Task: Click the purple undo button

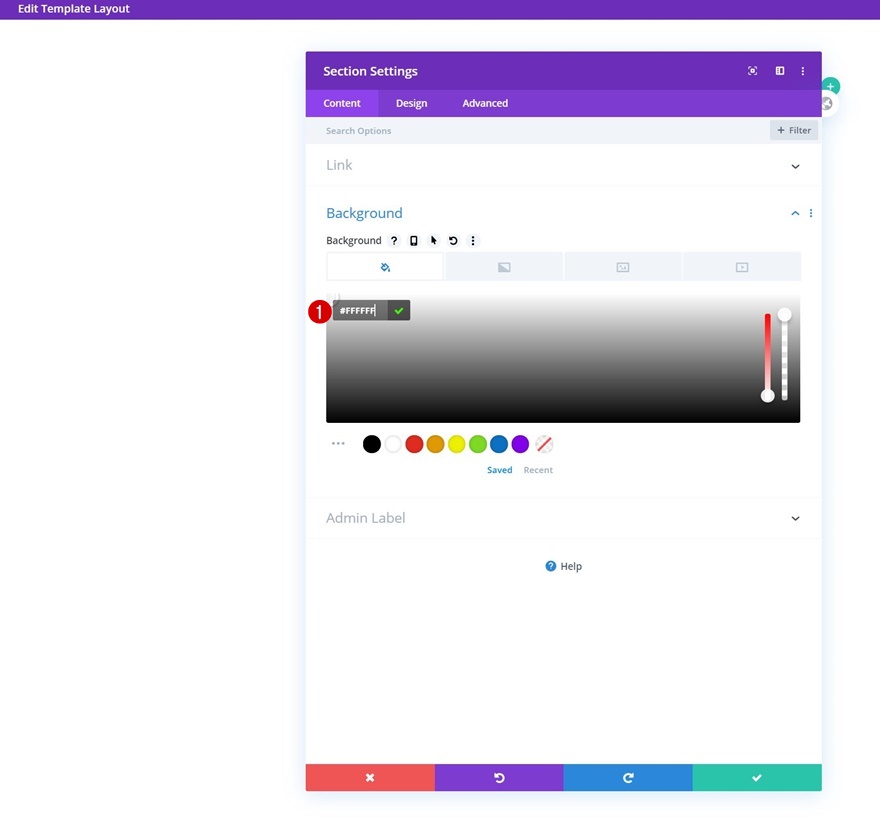Action: tap(499, 777)
